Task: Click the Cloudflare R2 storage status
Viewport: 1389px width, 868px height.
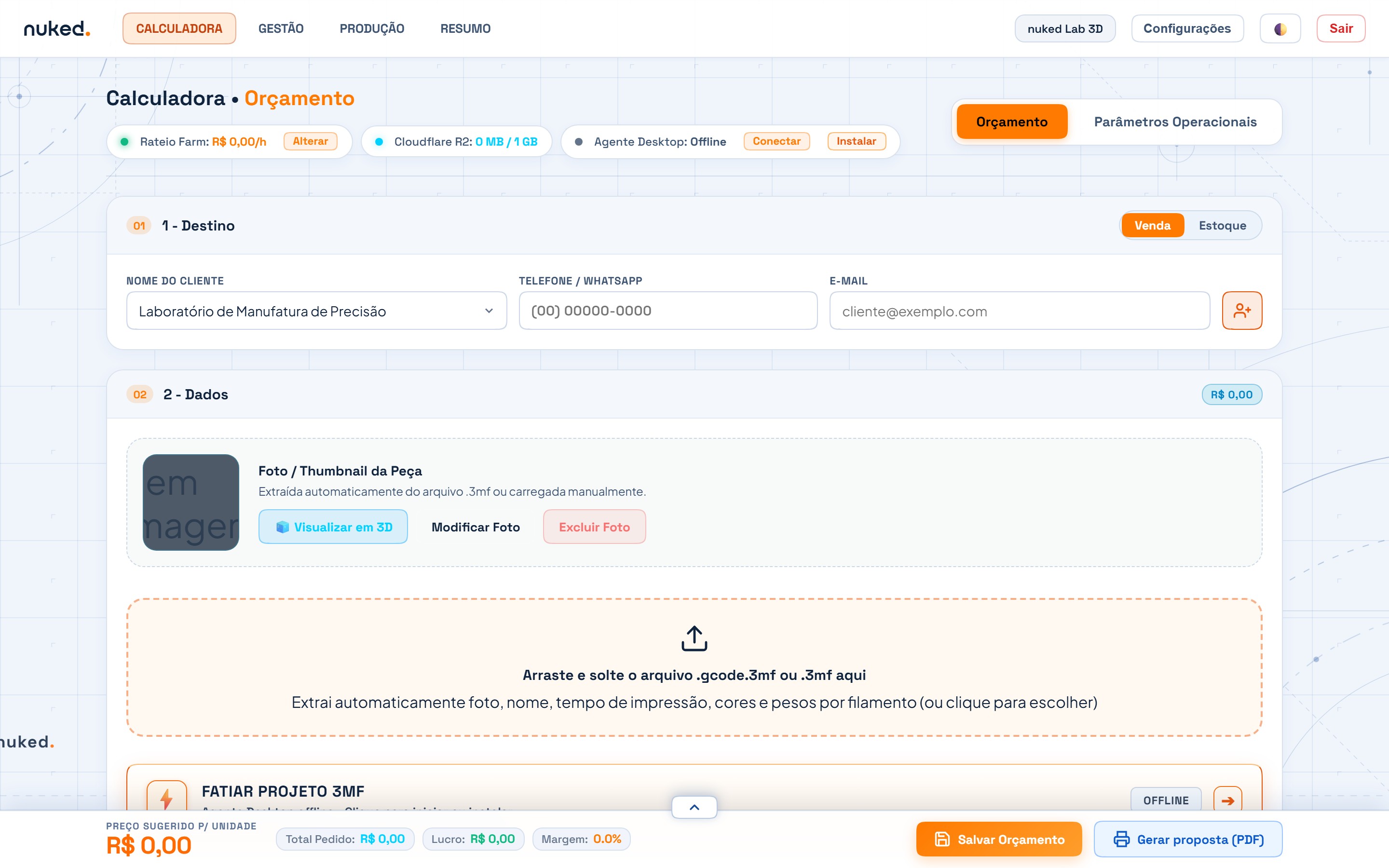Action: 456,142
